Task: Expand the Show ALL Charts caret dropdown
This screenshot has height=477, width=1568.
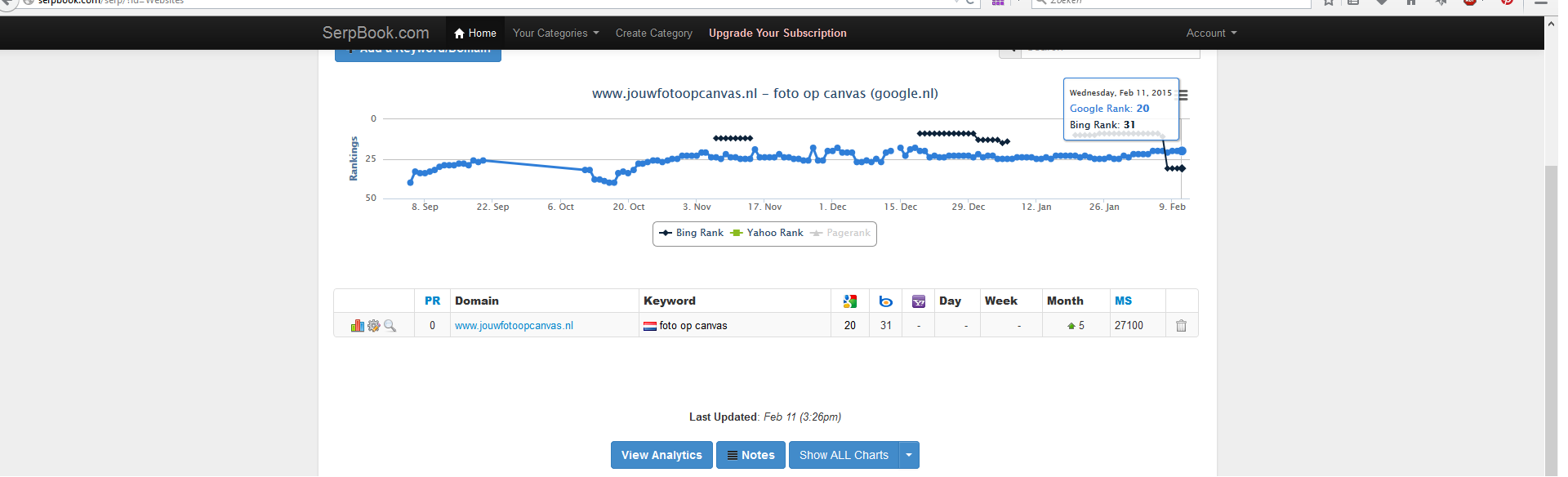Action: coord(909,455)
